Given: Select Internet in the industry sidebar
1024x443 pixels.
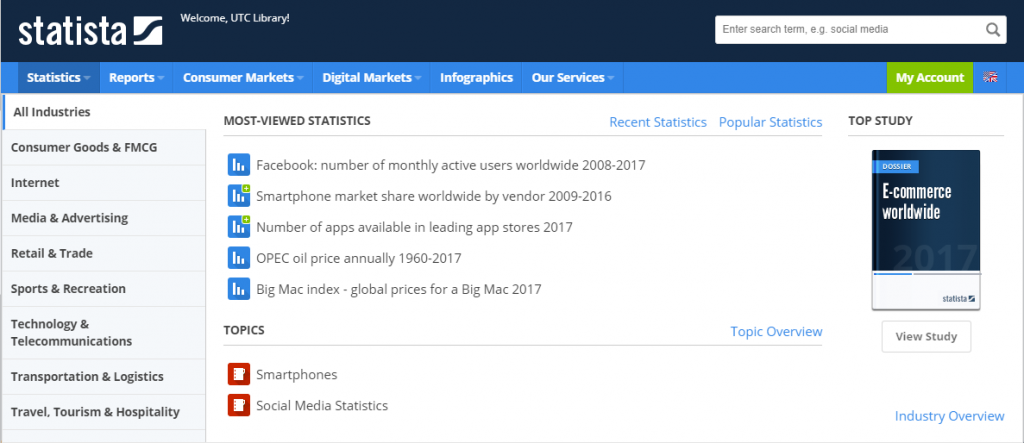Looking at the screenshot, I should [x=35, y=183].
